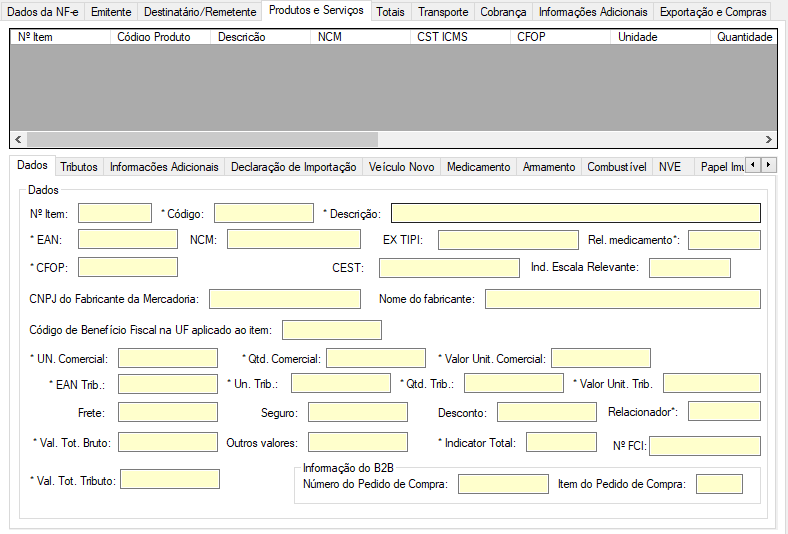Screen dimensions: 788x534
Task: Open top-level Informações Adicionais tab
Action: click(593, 12)
